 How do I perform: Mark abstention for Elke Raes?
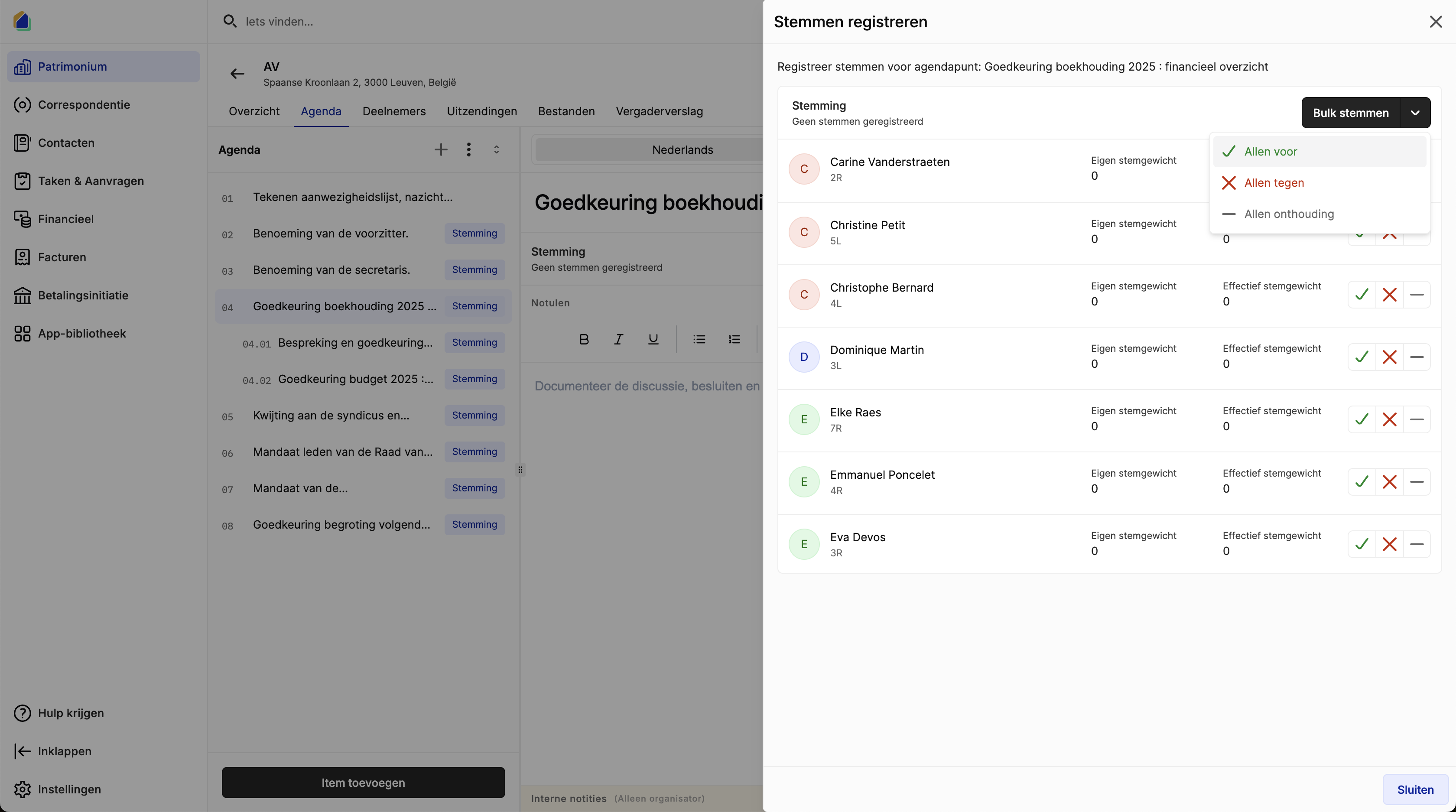click(1417, 419)
